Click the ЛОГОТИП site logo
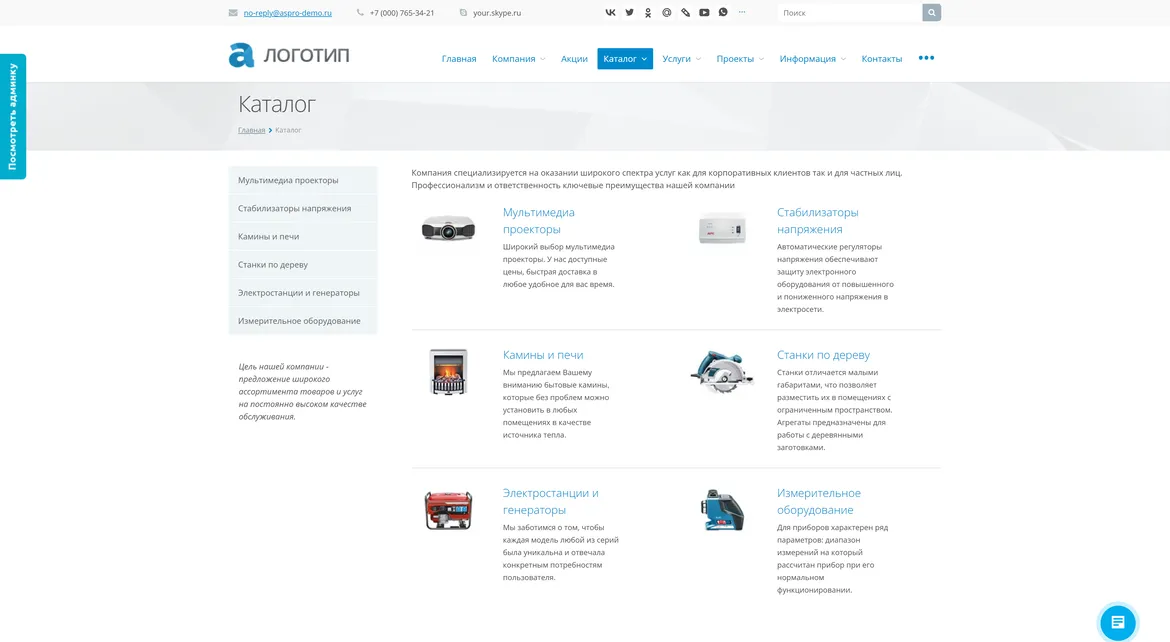The height and width of the screenshot is (642, 1170). tap(289, 55)
